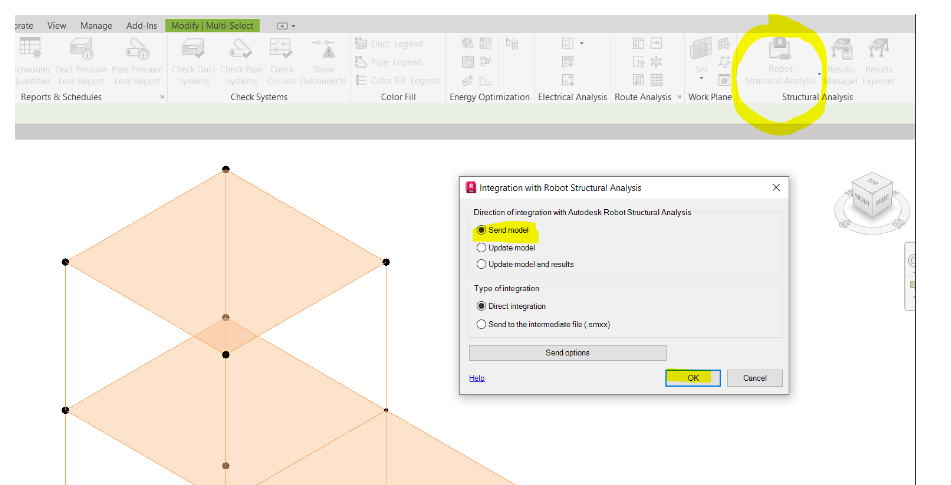Choose Send to the intermediate file (.smxx)
Screen dimensions: 951x485
coord(543,324)
